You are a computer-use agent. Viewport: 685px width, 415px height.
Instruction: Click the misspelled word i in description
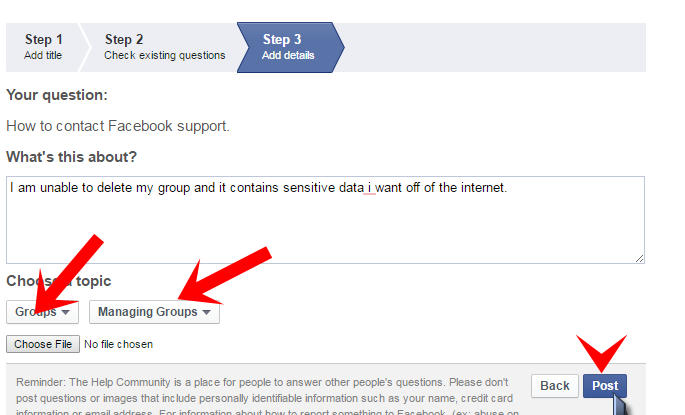(369, 188)
